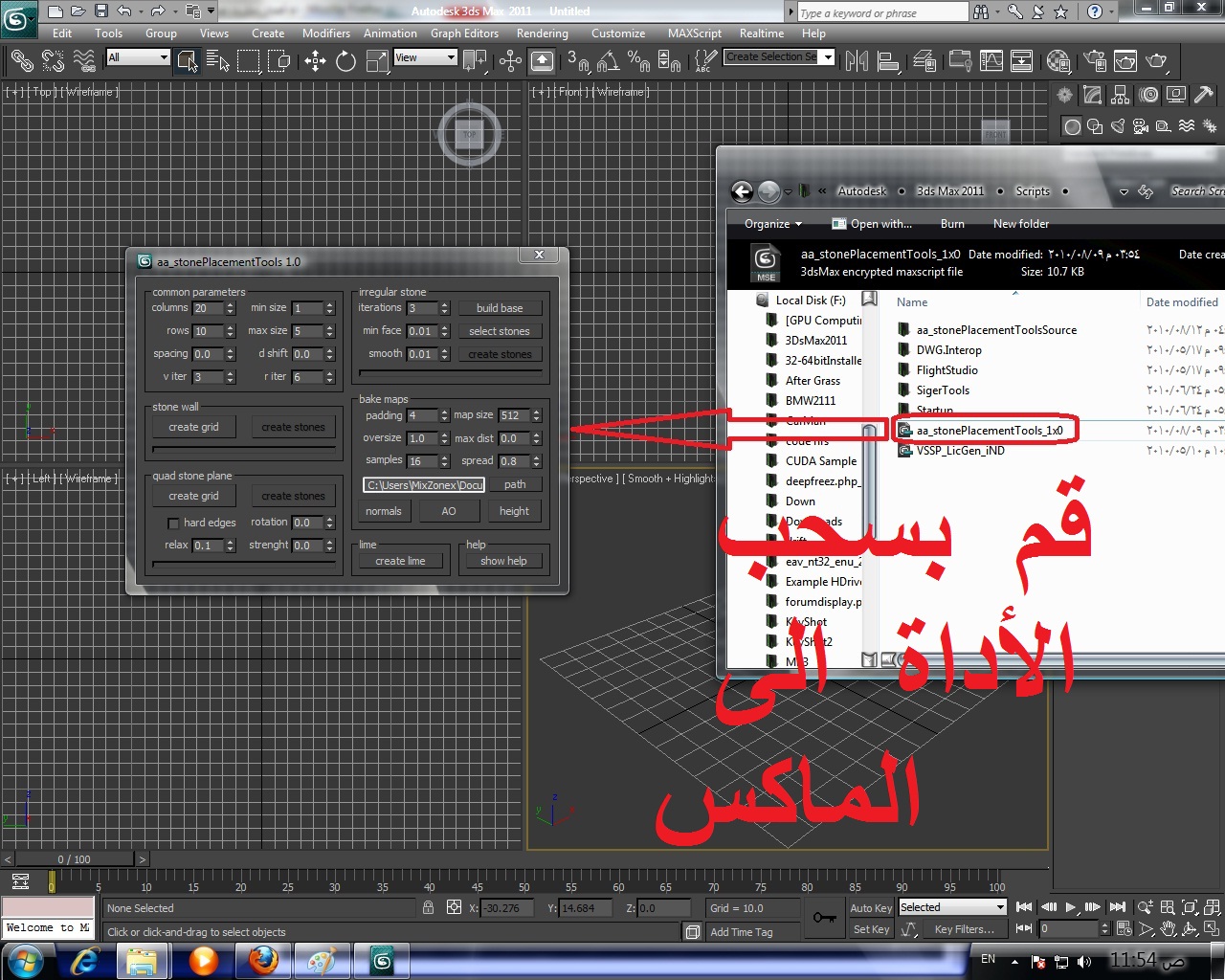Select the Select and Rotate tool
This screenshot has height=980, width=1225.
coord(346,61)
